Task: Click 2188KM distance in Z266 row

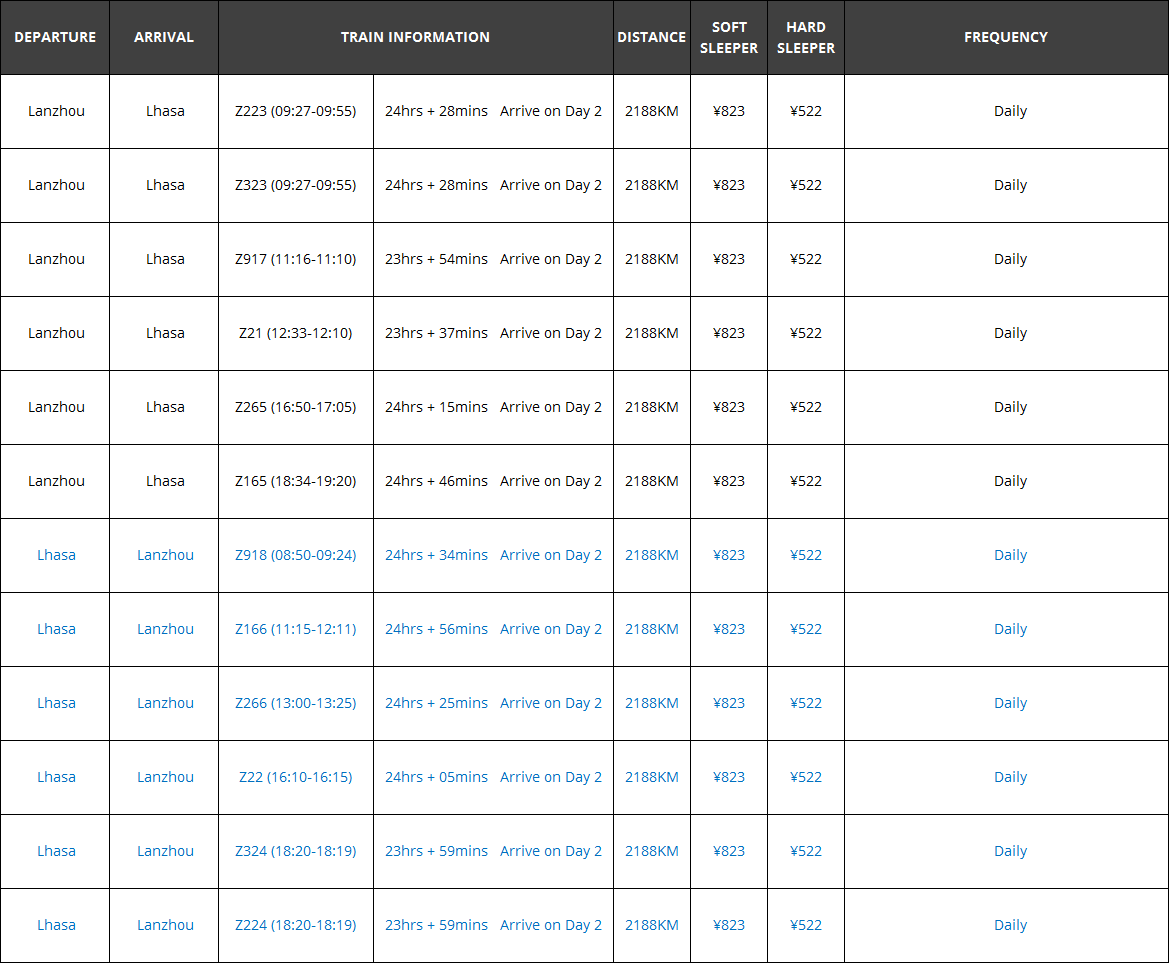Action: pos(652,703)
